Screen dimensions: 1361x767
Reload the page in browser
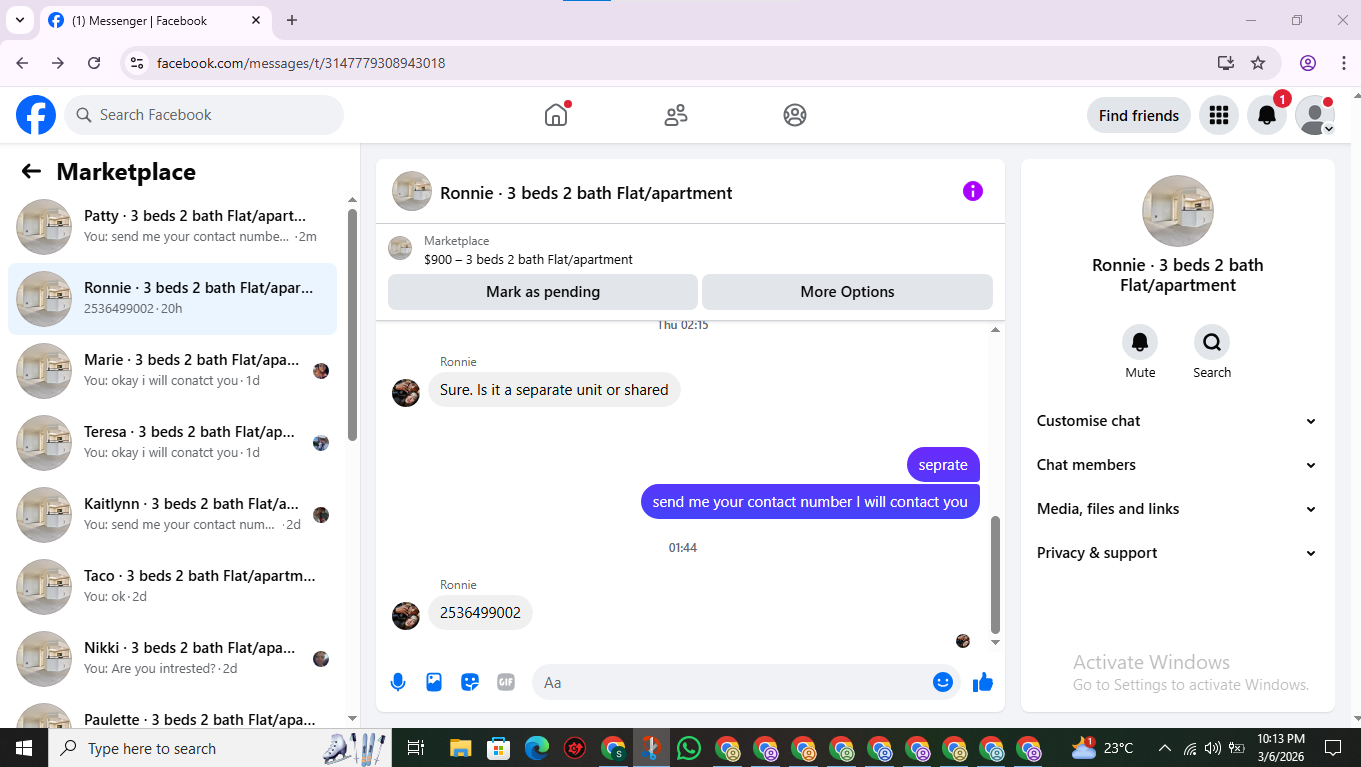pyautogui.click(x=94, y=63)
